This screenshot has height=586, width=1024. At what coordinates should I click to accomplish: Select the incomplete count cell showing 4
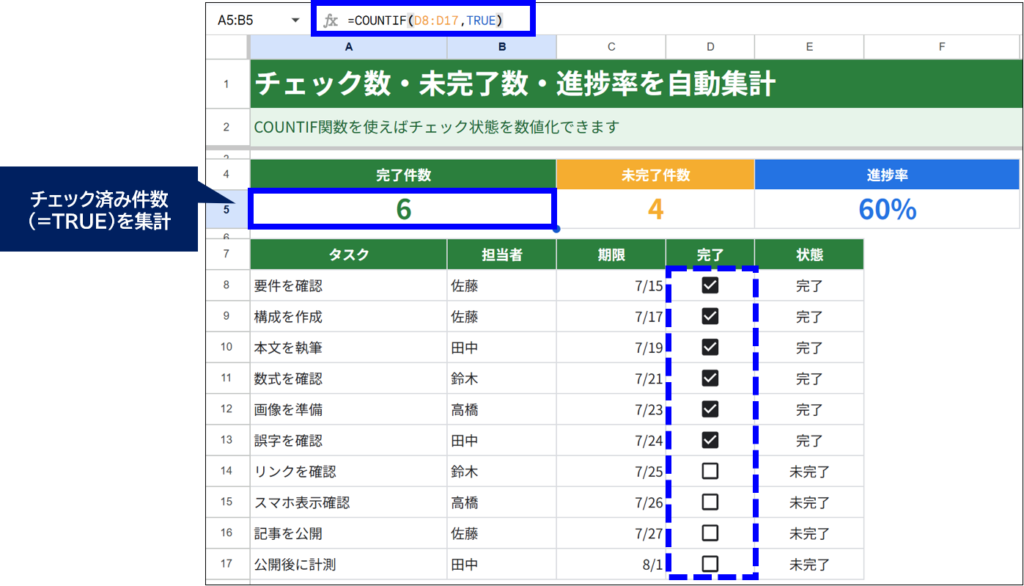tap(655, 209)
